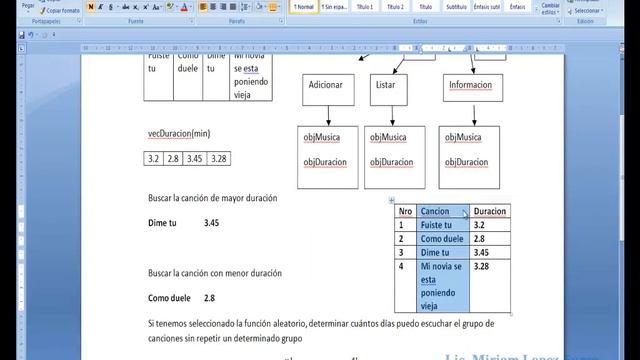Apply the Título 2 style
The height and width of the screenshot is (360, 640).
[x=395, y=7]
